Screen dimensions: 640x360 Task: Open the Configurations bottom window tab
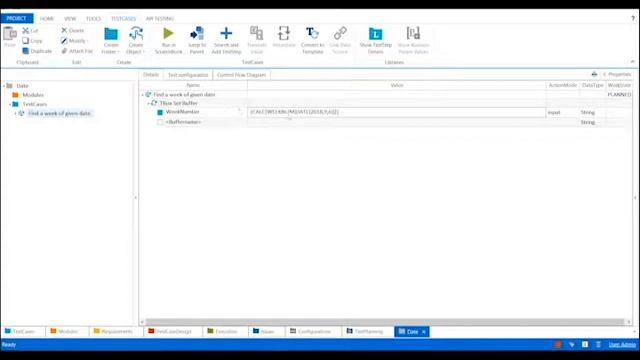point(310,331)
